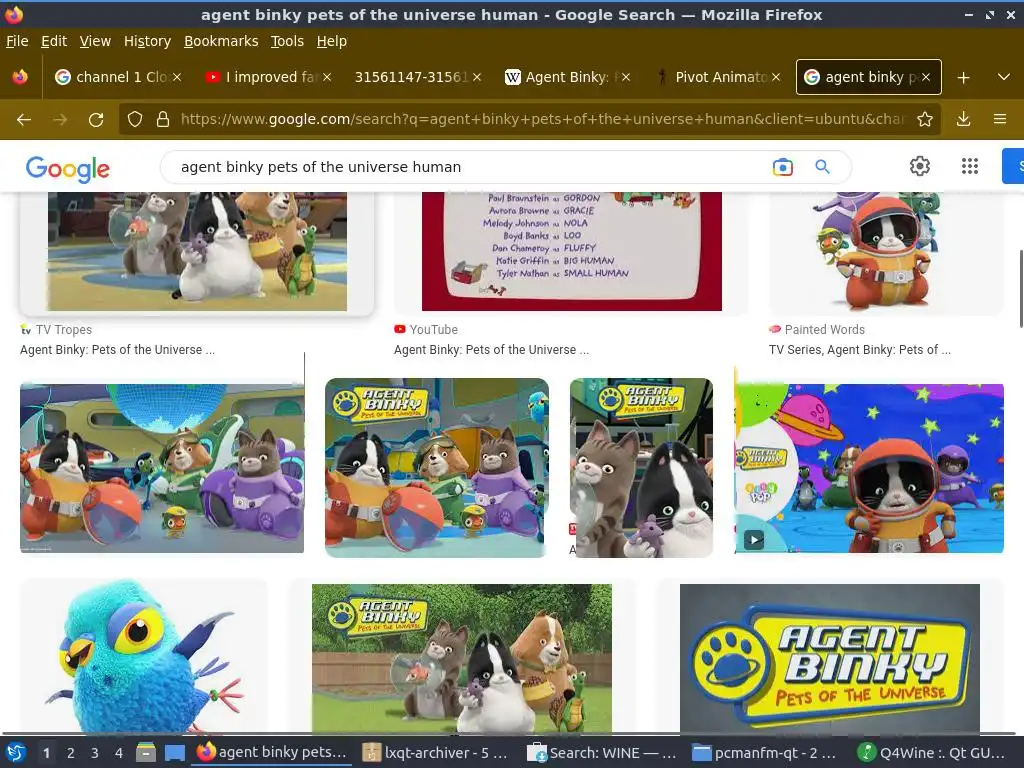Open the tracking protection shield icon
This screenshot has width=1024, height=768.
pyautogui.click(x=135, y=119)
